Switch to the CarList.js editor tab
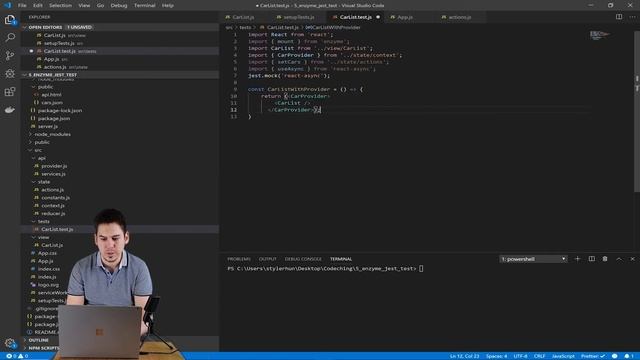This screenshot has width=640, height=360. (x=244, y=17)
